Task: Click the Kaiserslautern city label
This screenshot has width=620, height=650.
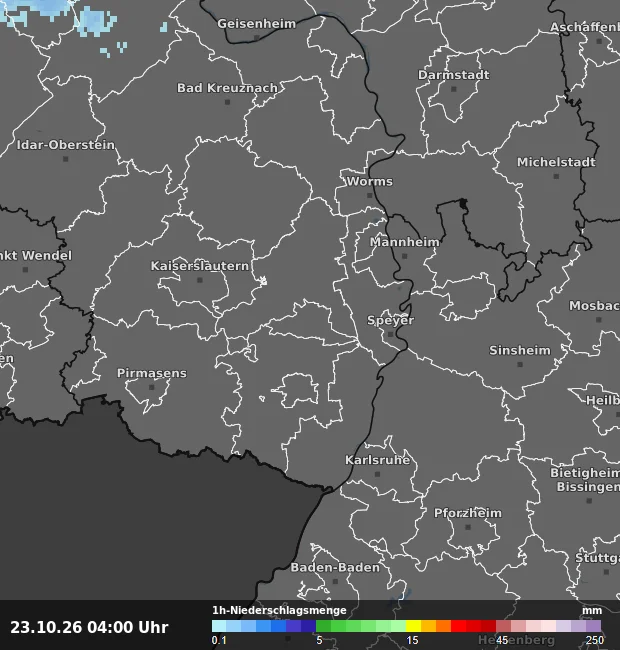Action: click(x=200, y=266)
